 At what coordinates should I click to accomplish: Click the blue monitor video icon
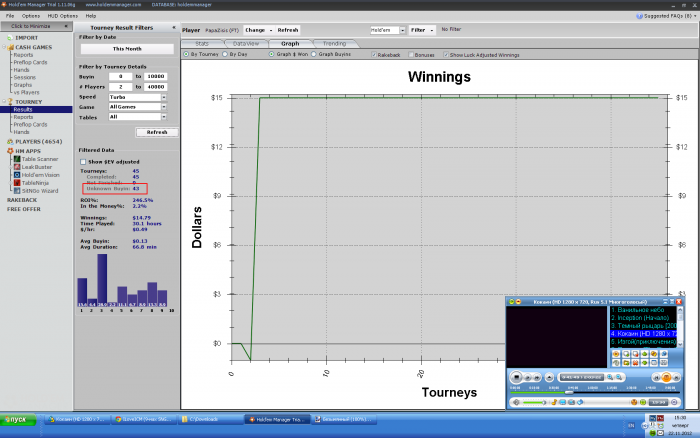[x=562, y=402]
